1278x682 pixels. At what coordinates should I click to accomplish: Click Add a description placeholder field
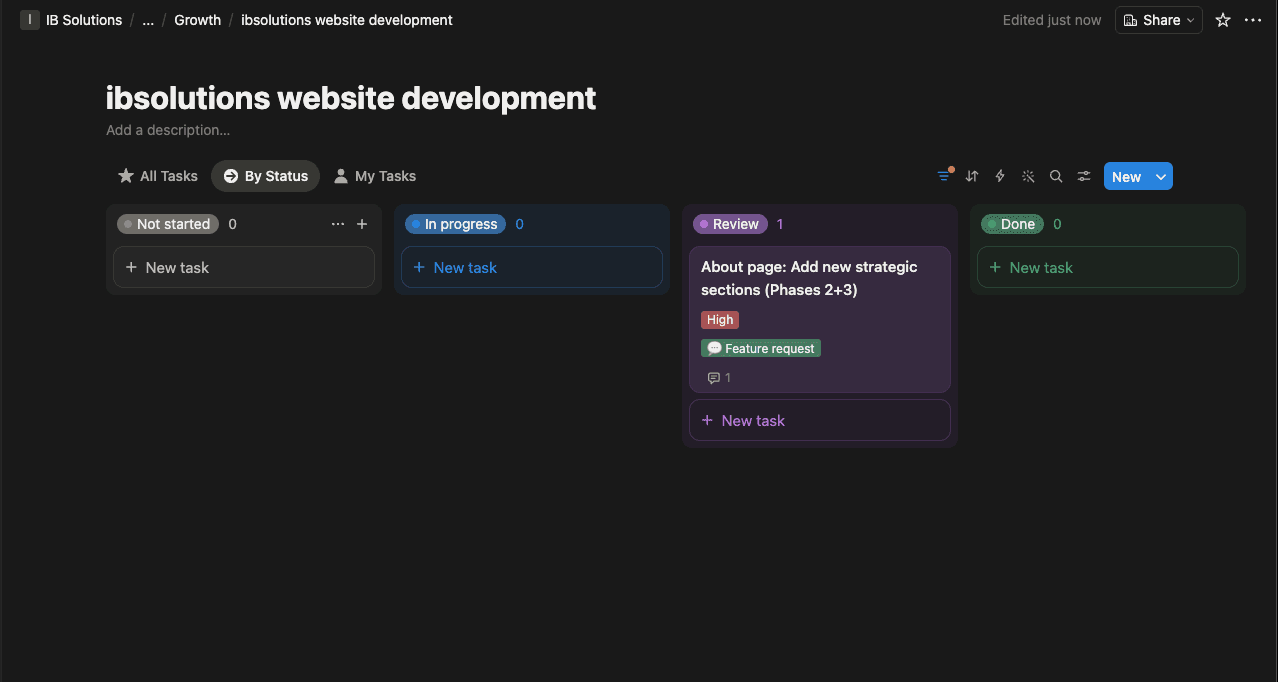[167, 129]
